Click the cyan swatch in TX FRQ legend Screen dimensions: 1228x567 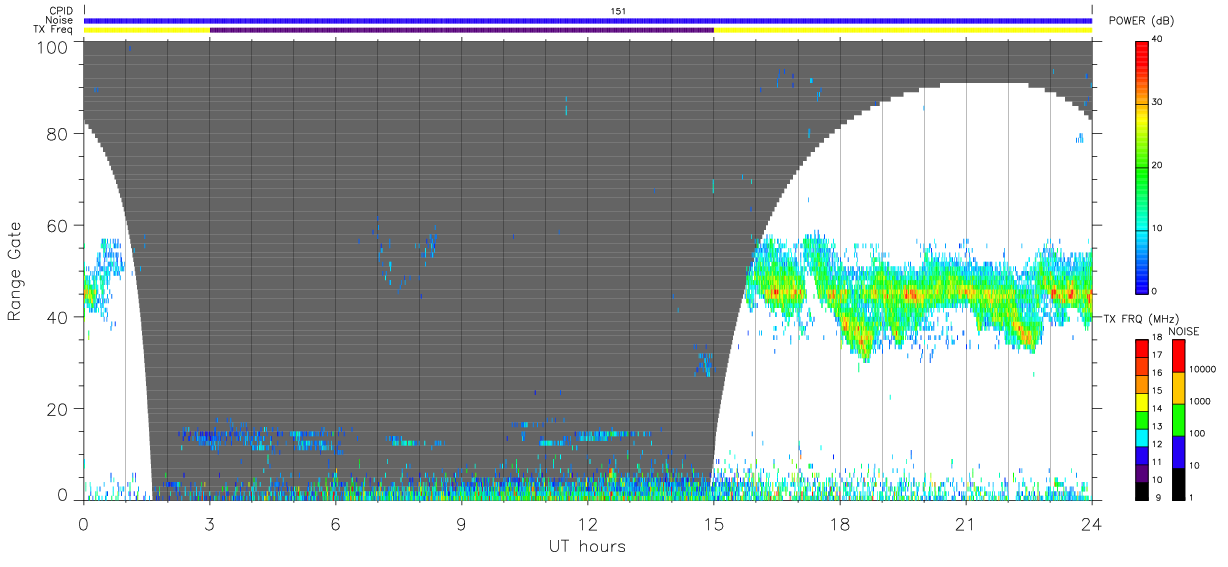(x=1142, y=436)
